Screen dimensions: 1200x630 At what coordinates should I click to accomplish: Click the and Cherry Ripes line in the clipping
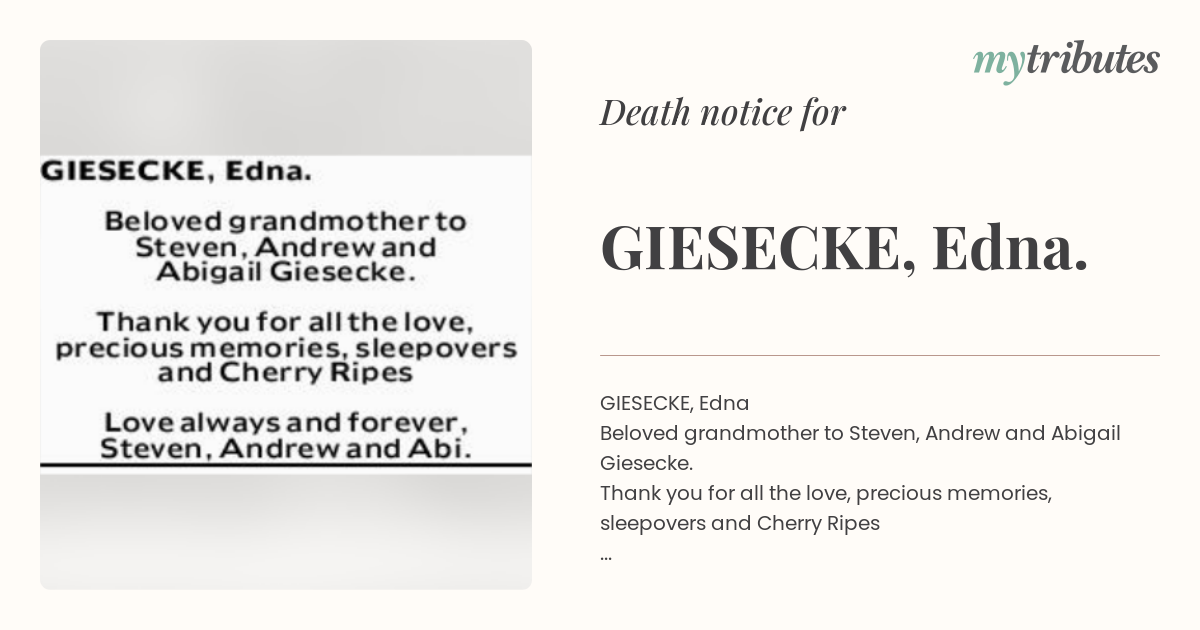tap(285, 373)
